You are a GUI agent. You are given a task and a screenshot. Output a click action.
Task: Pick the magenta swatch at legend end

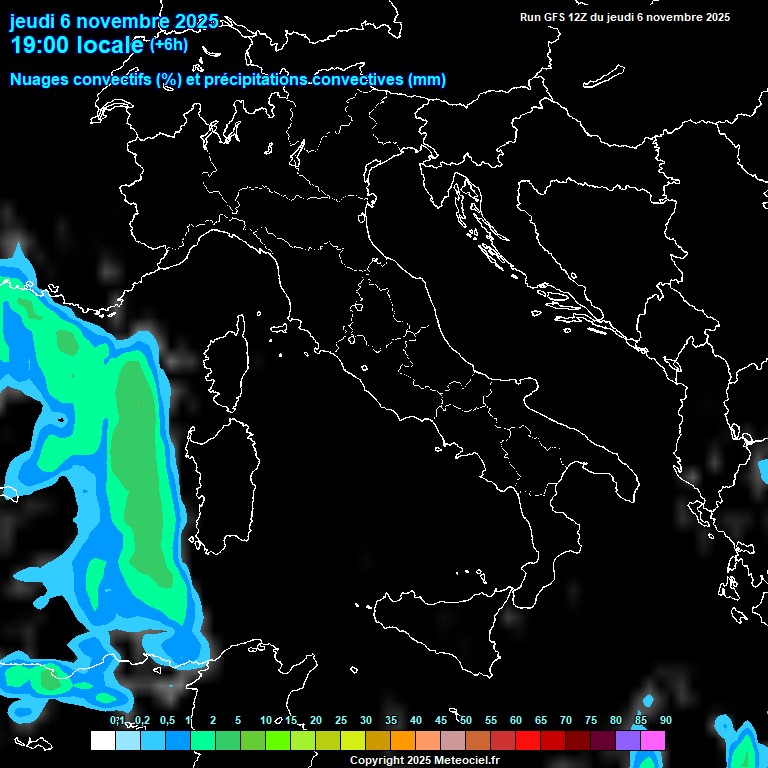pyautogui.click(x=652, y=740)
